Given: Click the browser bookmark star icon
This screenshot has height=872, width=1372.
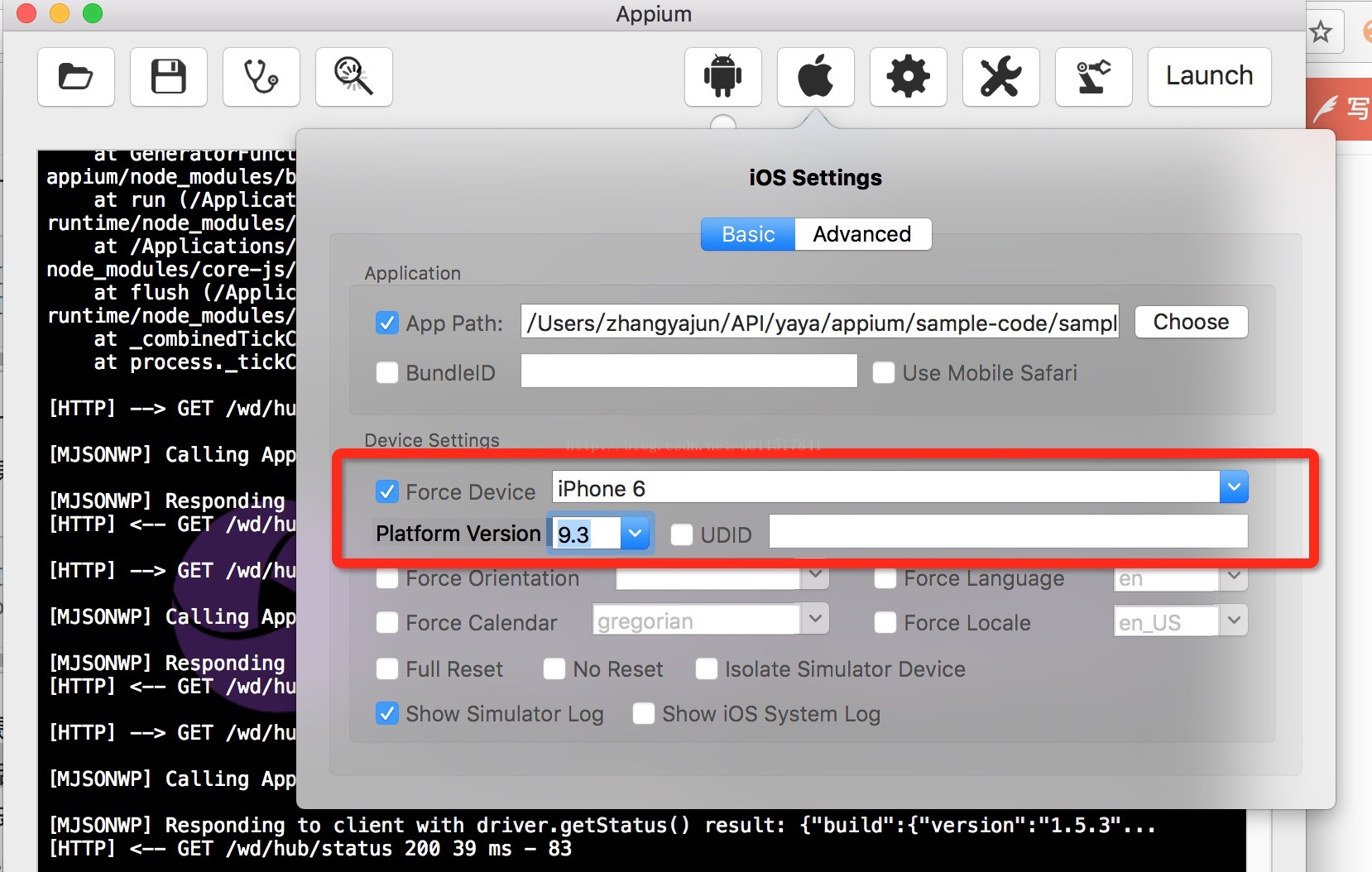Looking at the screenshot, I should (1321, 32).
